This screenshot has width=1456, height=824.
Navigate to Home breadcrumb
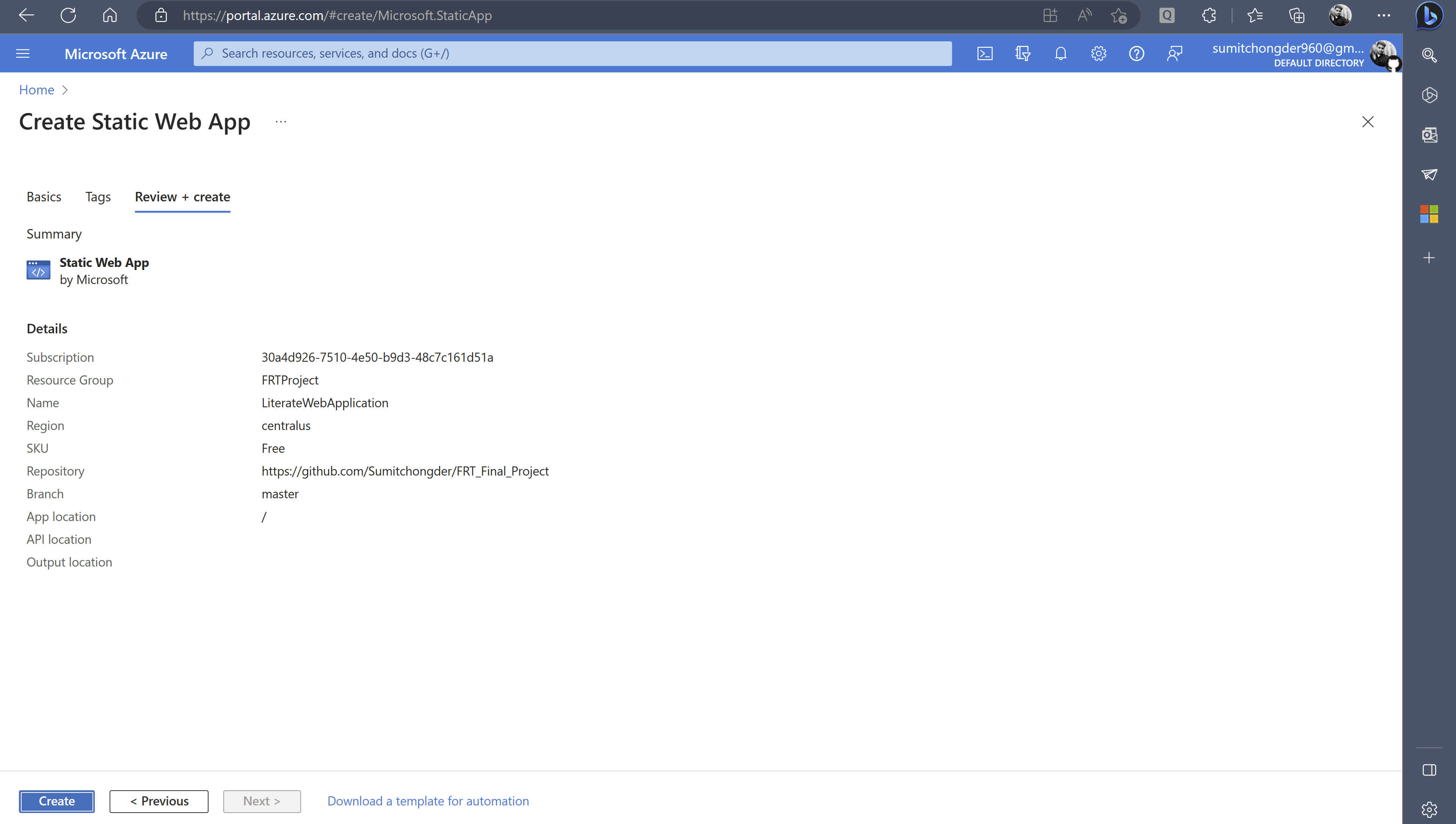pos(36,89)
